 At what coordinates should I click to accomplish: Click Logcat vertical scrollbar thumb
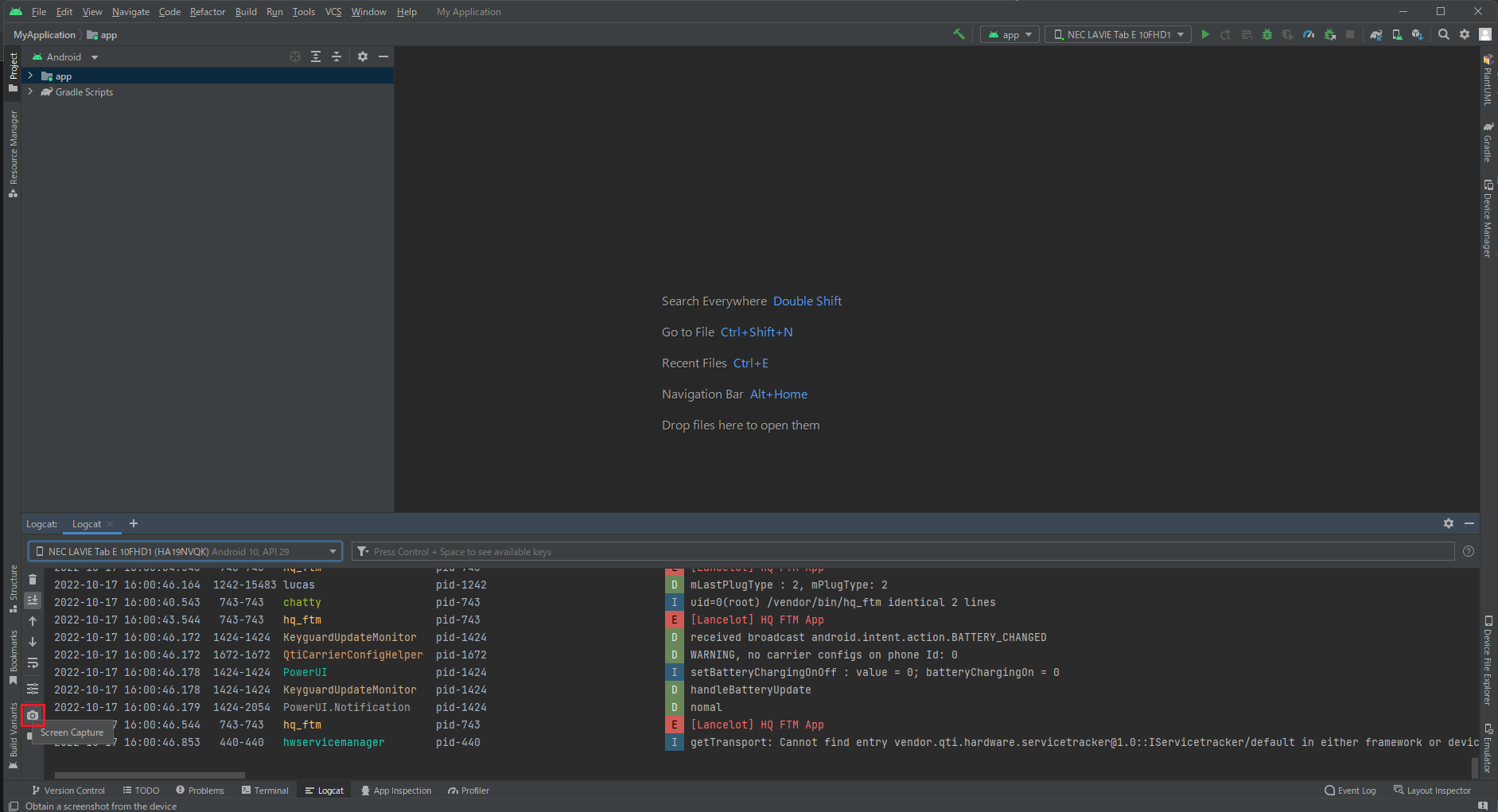coord(1474,767)
